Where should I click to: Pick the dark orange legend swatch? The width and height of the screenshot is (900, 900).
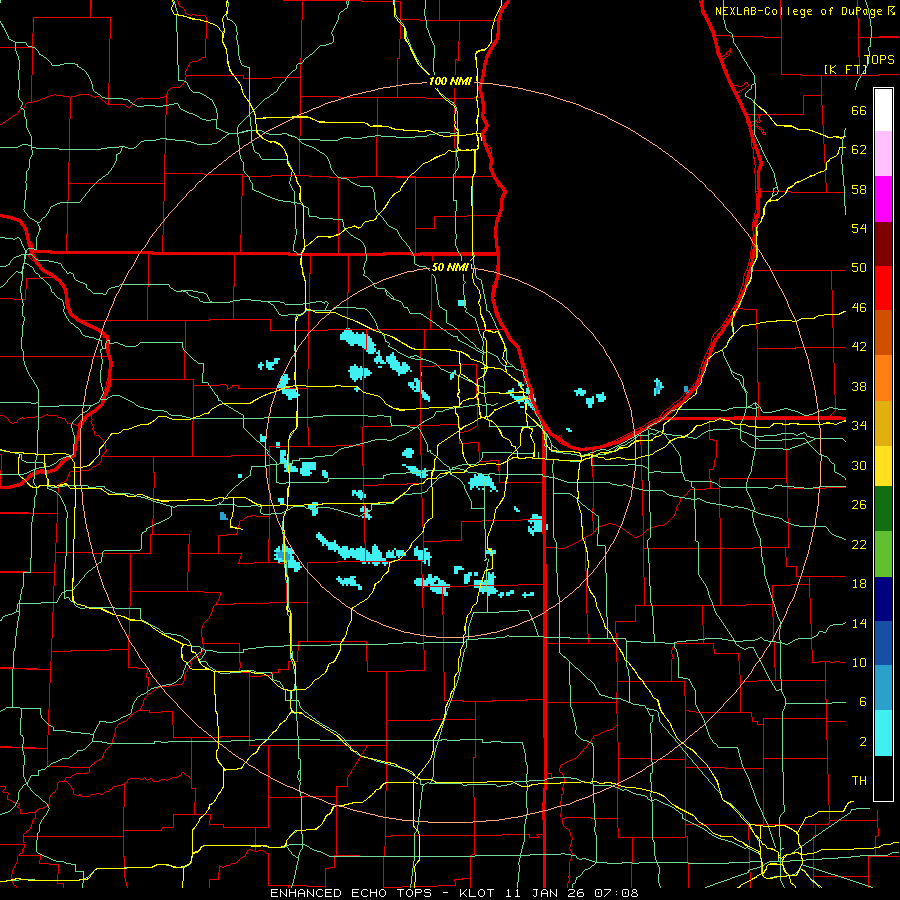click(883, 333)
